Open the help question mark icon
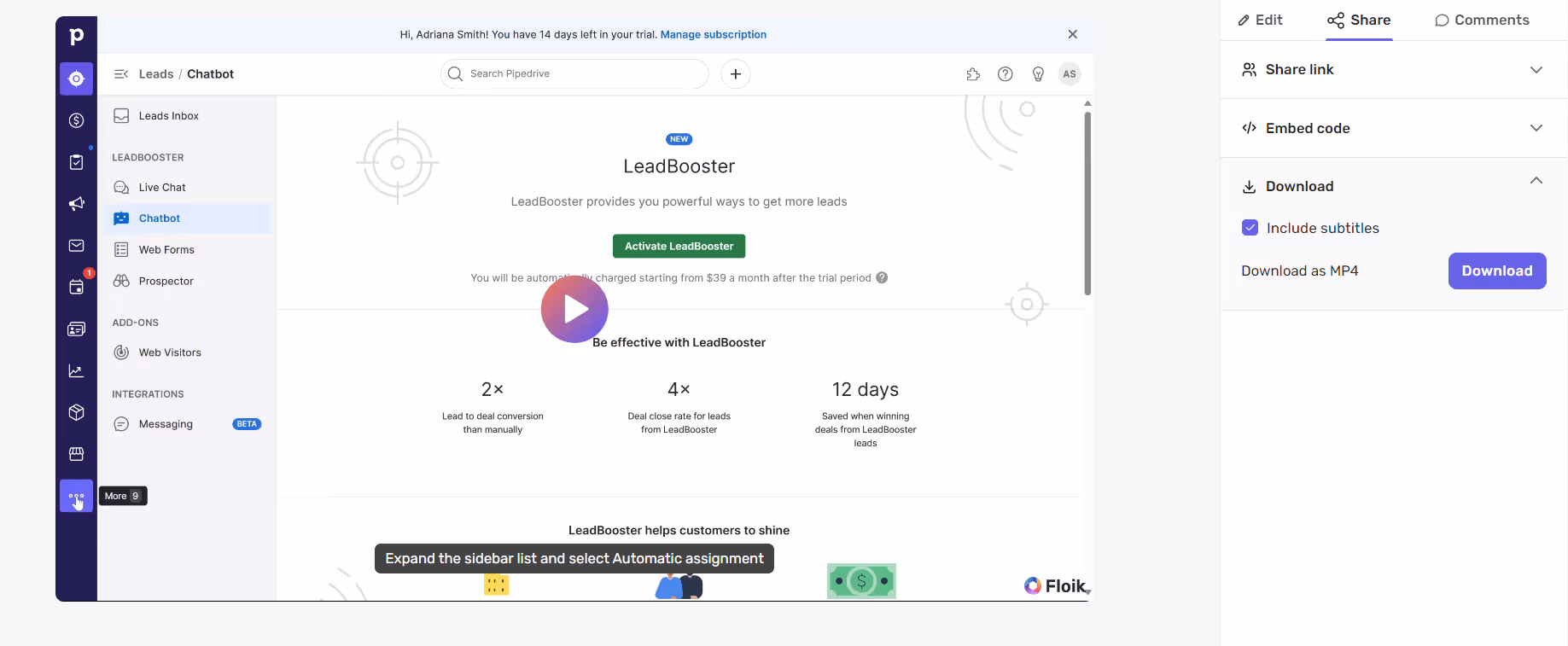Image resolution: width=1568 pixels, height=646 pixels. (1006, 74)
